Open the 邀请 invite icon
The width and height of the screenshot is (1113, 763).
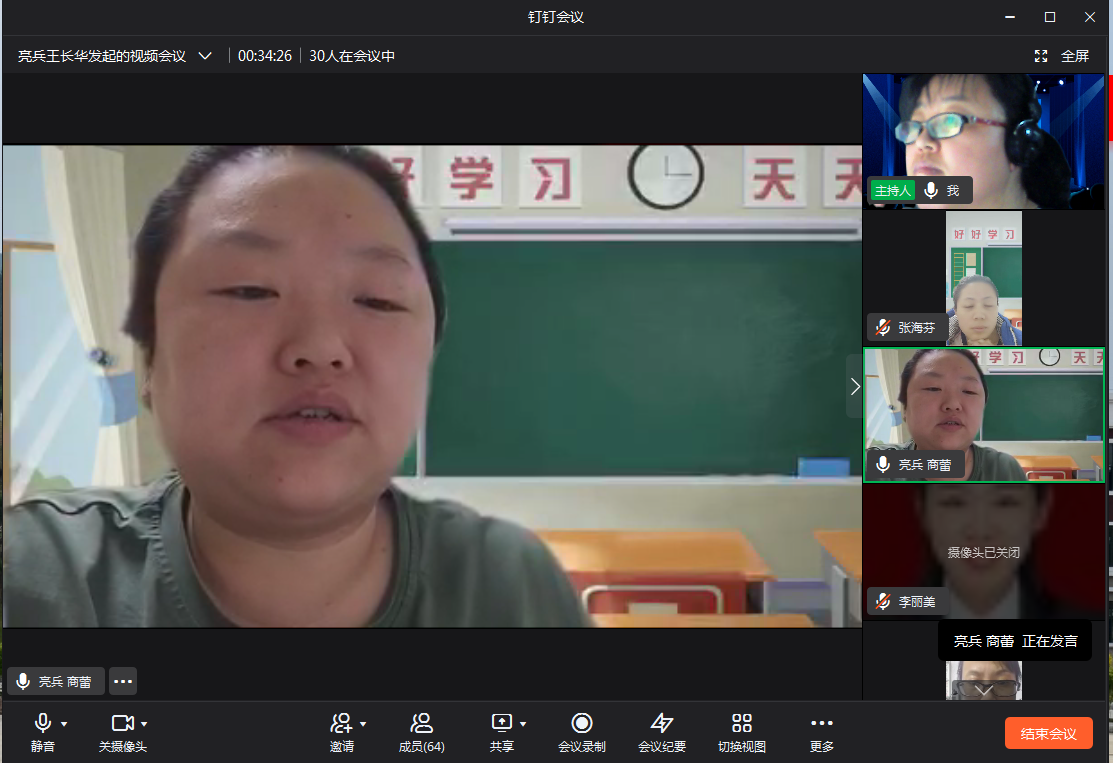[341, 723]
